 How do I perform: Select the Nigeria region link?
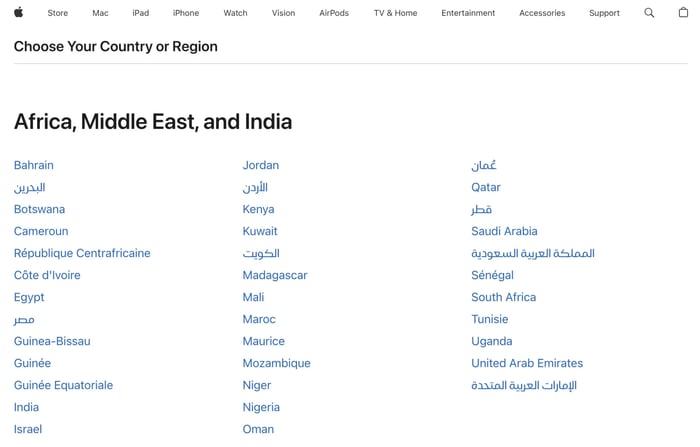(261, 407)
